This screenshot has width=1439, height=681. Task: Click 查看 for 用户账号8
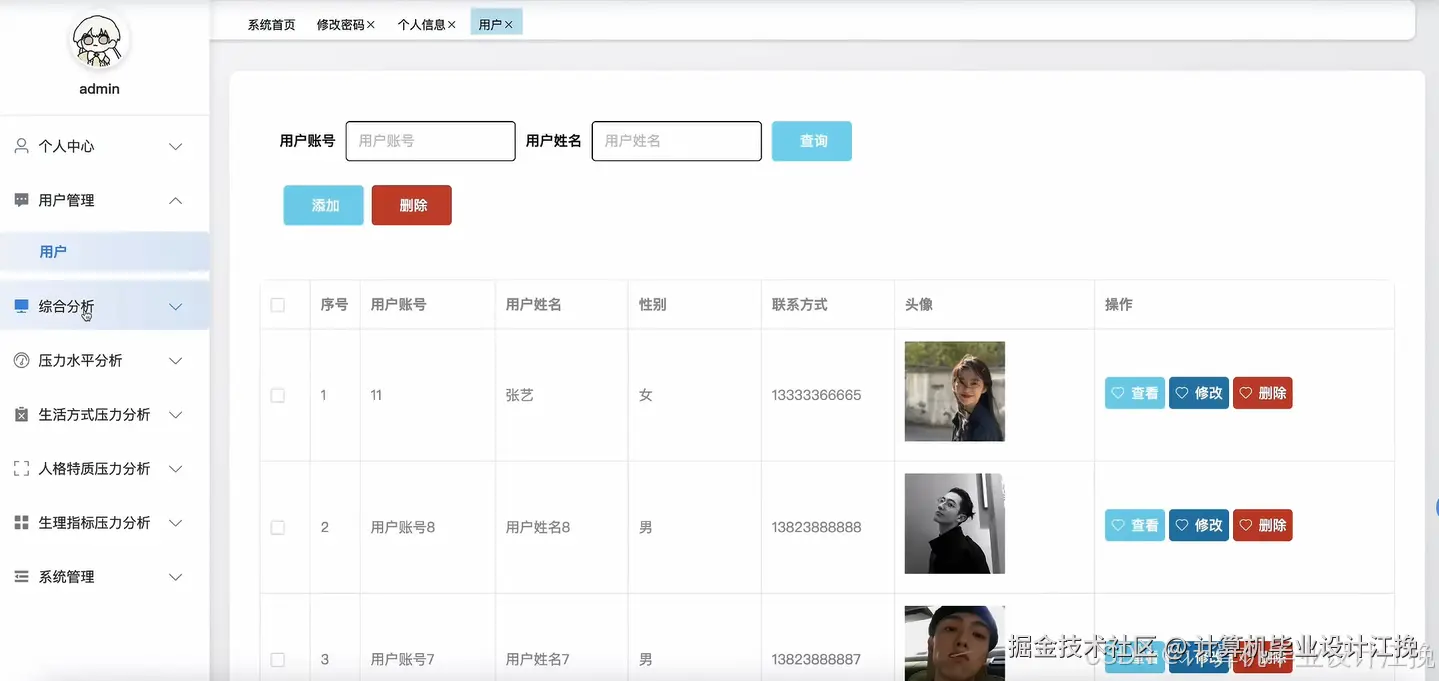[x=1135, y=525]
